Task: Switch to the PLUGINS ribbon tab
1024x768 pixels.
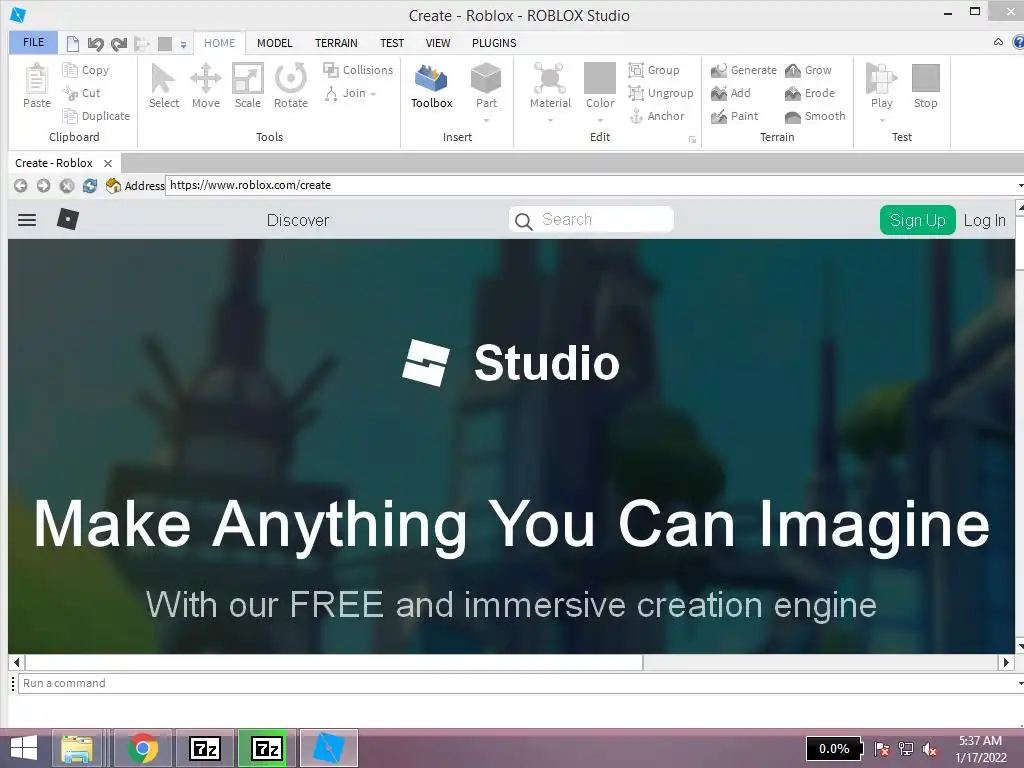Action: pos(494,43)
